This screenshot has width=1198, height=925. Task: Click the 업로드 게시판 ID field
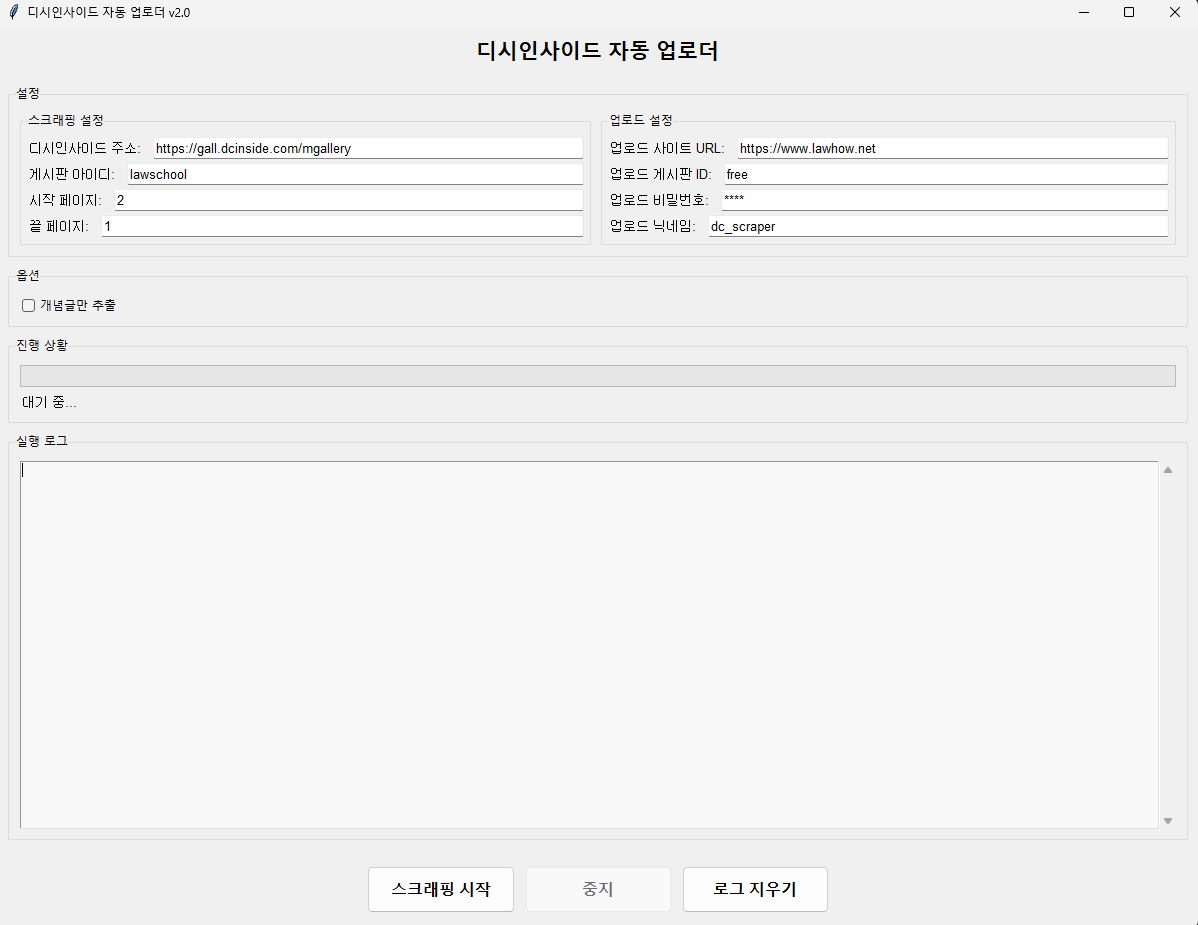pyautogui.click(x=945, y=174)
